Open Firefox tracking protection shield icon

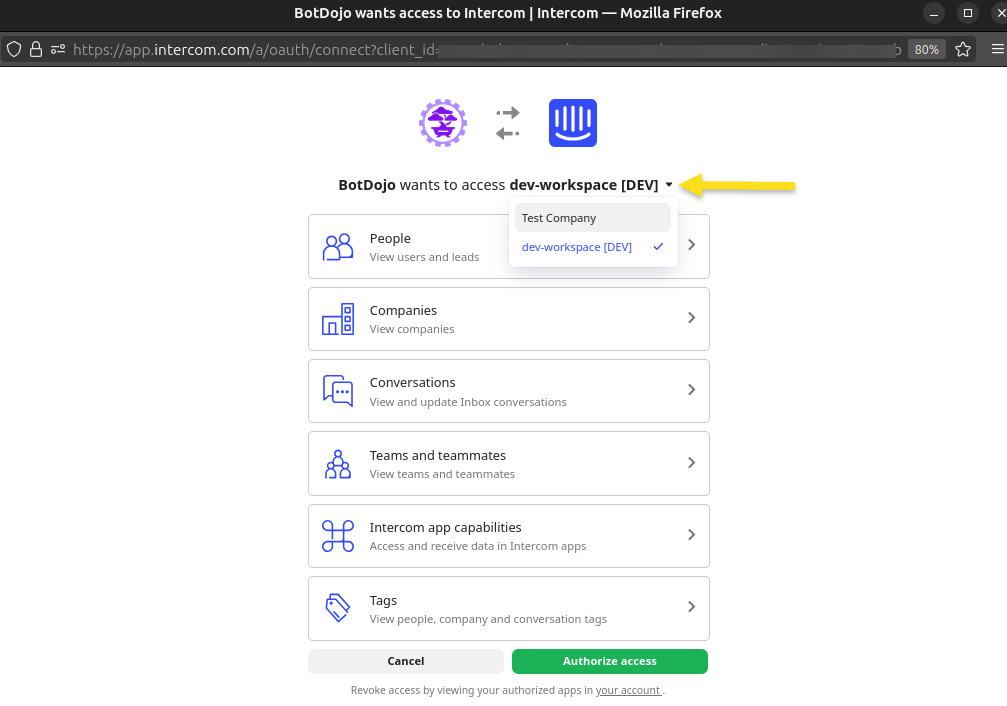click(x=14, y=49)
